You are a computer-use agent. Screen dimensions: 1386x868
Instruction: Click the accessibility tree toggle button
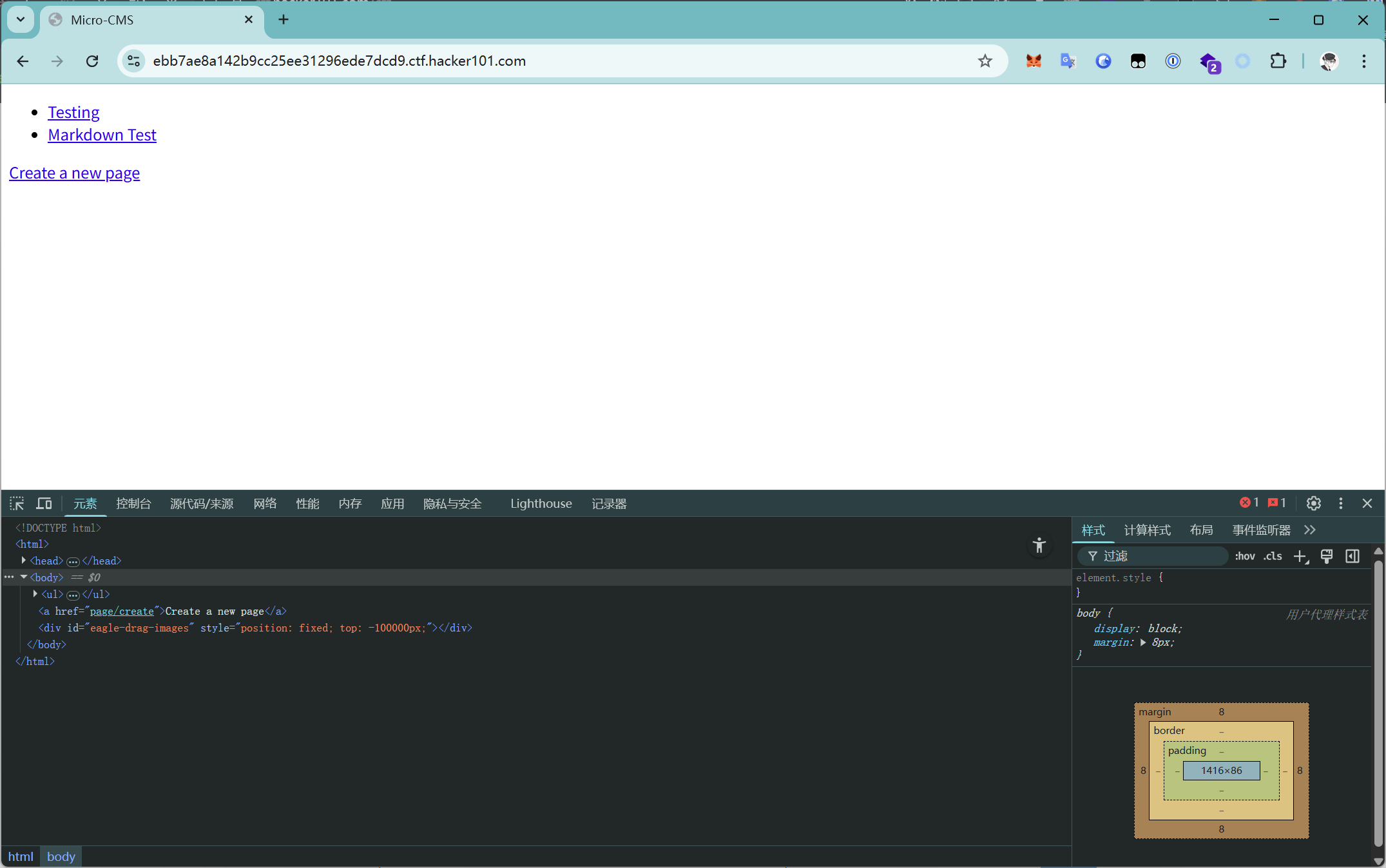[1039, 545]
